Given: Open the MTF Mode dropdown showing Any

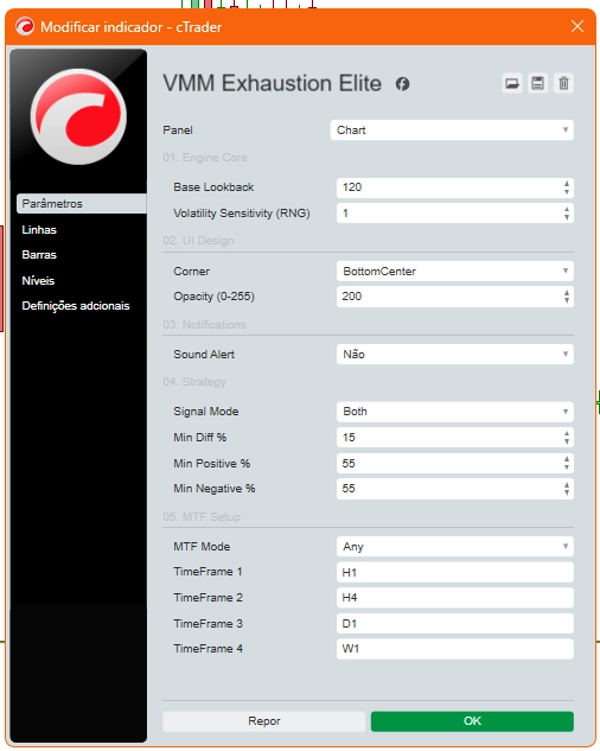Looking at the screenshot, I should [x=455, y=546].
